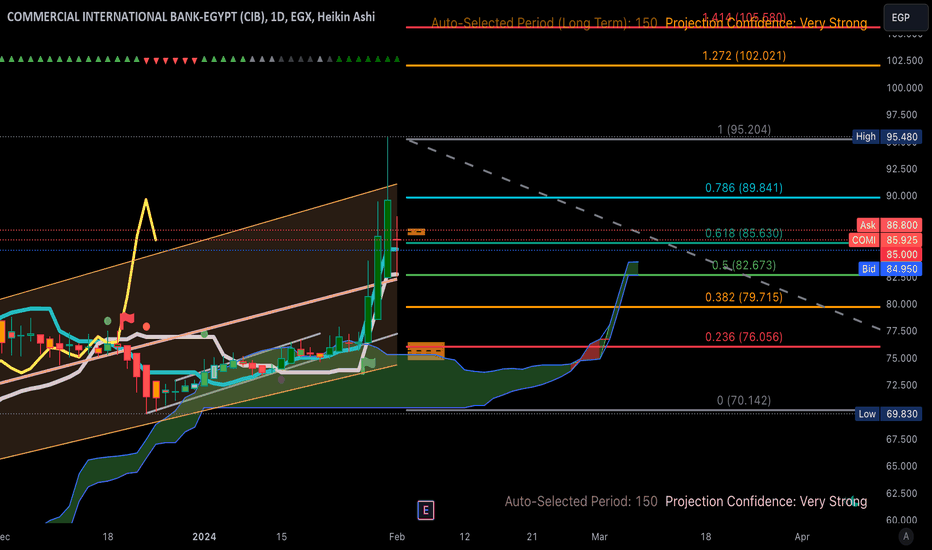Open the EGP currency selector
Image resolution: width=932 pixels, height=550 pixels.
pos(905,17)
